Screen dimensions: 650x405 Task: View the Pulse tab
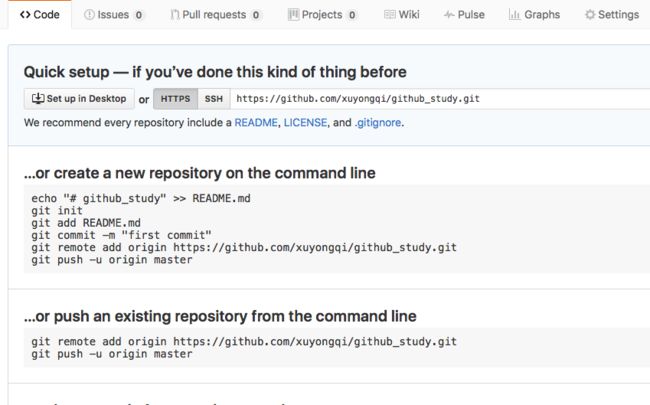[x=464, y=15]
